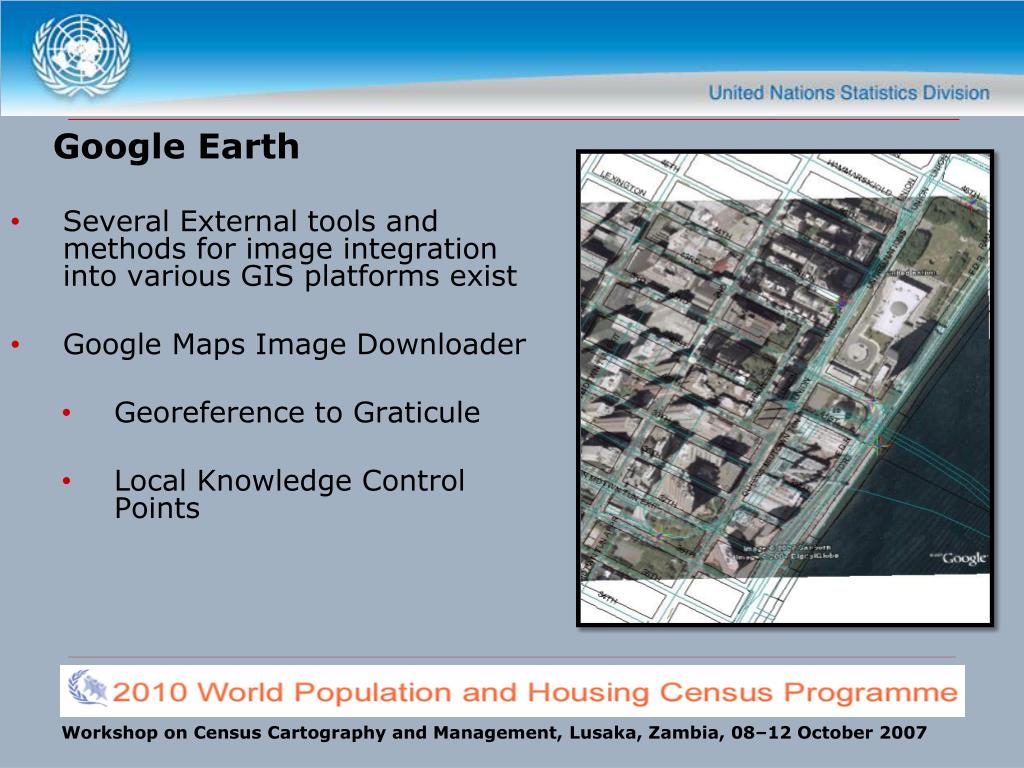
Task: Click the 'Local Knowledge Control Points' sub-bullet
Action: [289, 494]
